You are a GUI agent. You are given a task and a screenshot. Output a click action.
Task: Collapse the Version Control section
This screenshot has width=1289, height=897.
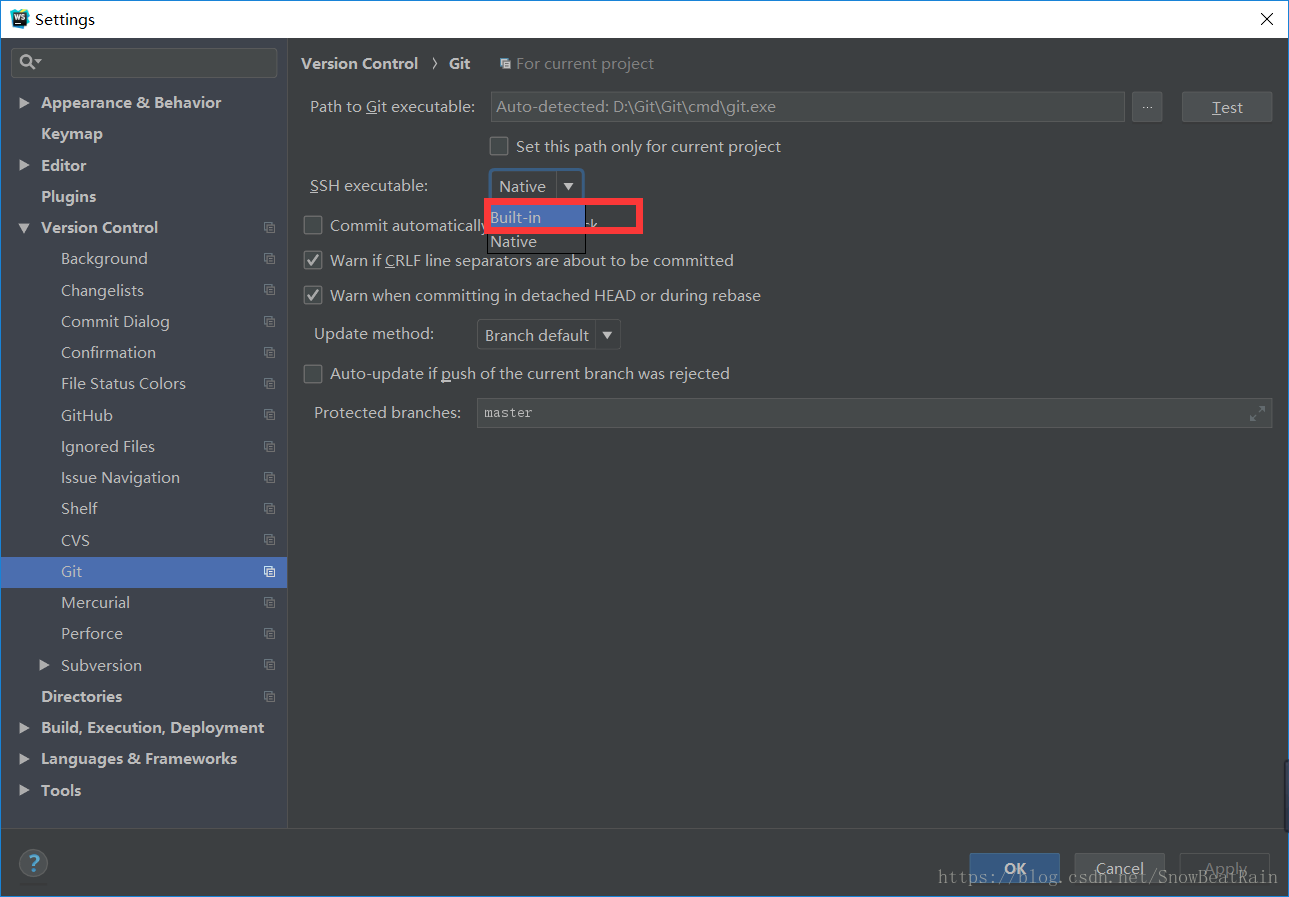pos(24,228)
